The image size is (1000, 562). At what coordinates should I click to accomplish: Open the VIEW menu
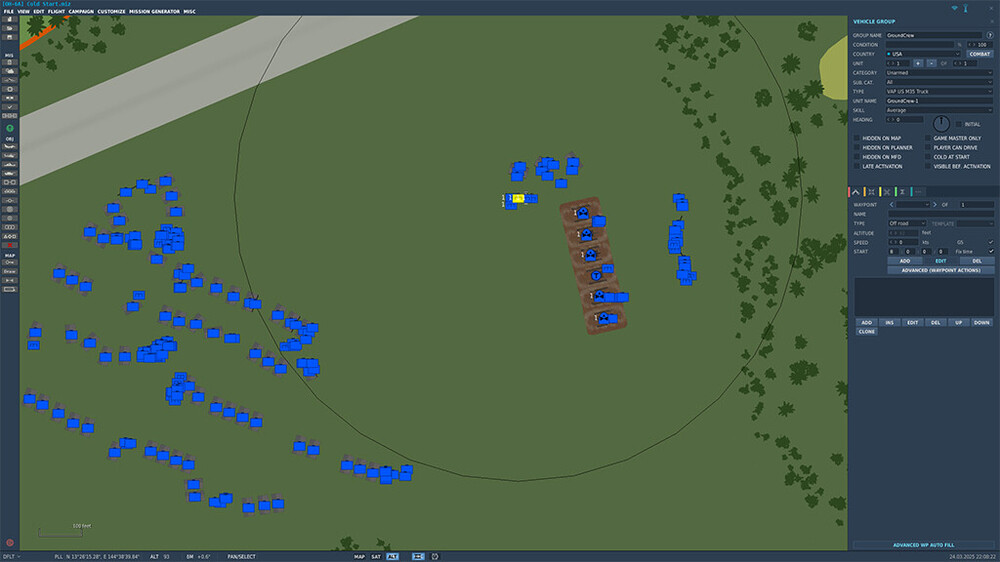[24, 11]
